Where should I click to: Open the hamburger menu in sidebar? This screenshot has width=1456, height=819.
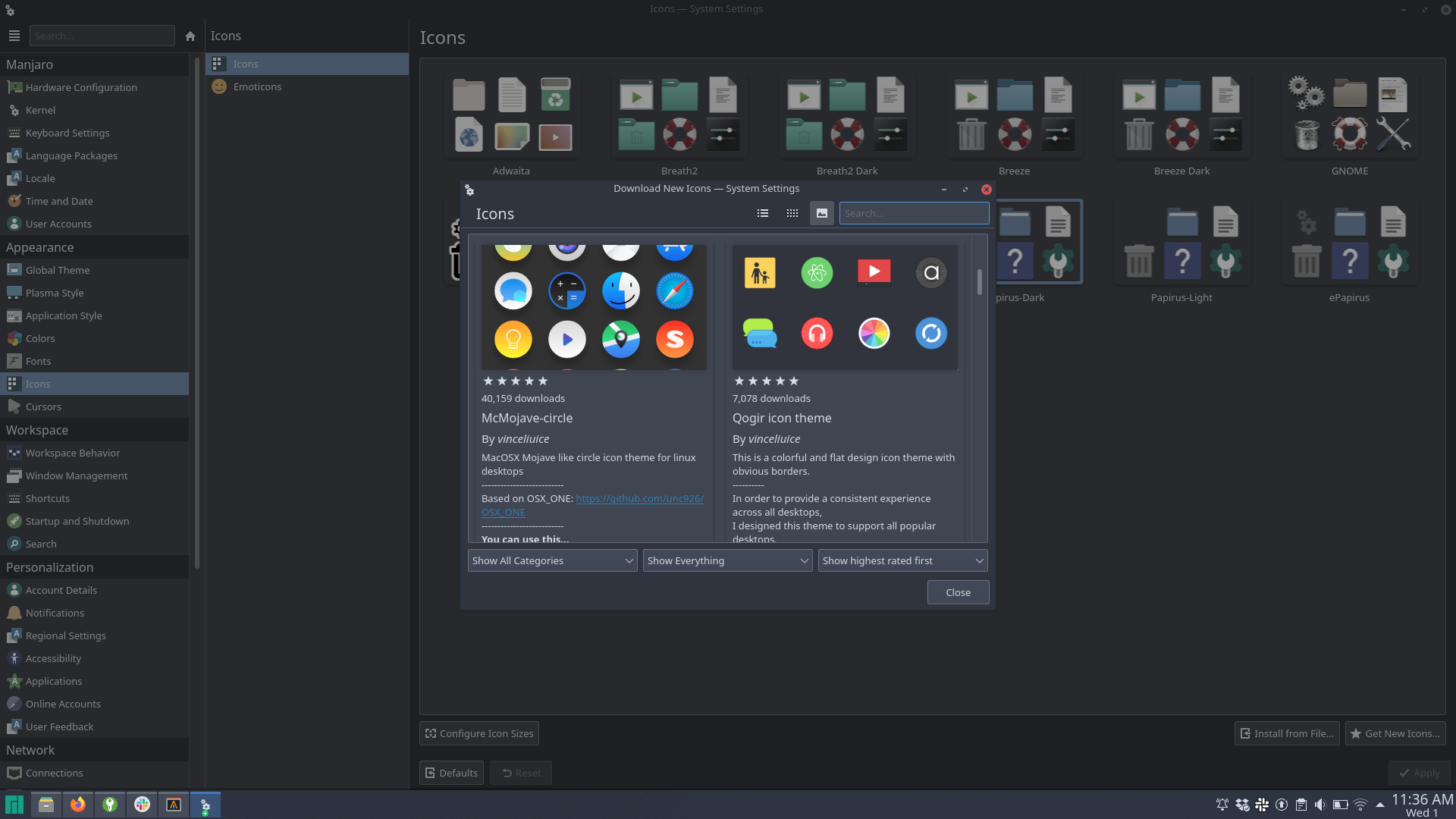click(x=14, y=36)
